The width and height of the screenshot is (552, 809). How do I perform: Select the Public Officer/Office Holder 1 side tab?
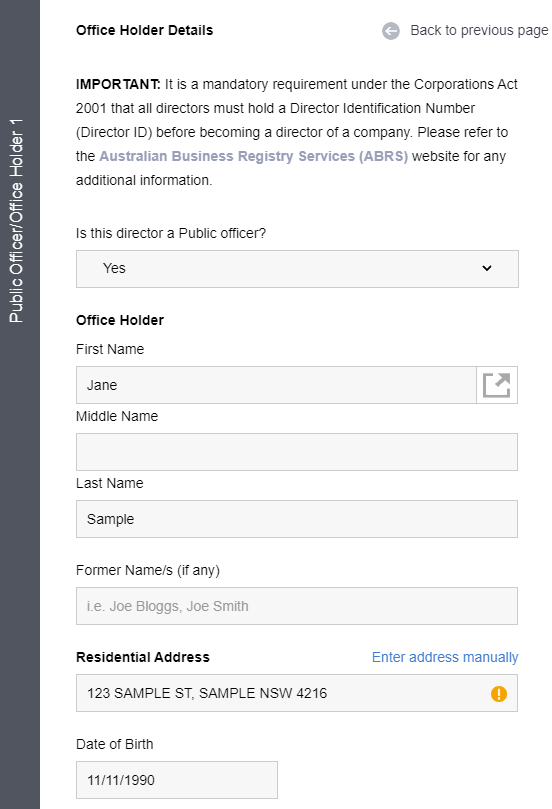(16, 221)
